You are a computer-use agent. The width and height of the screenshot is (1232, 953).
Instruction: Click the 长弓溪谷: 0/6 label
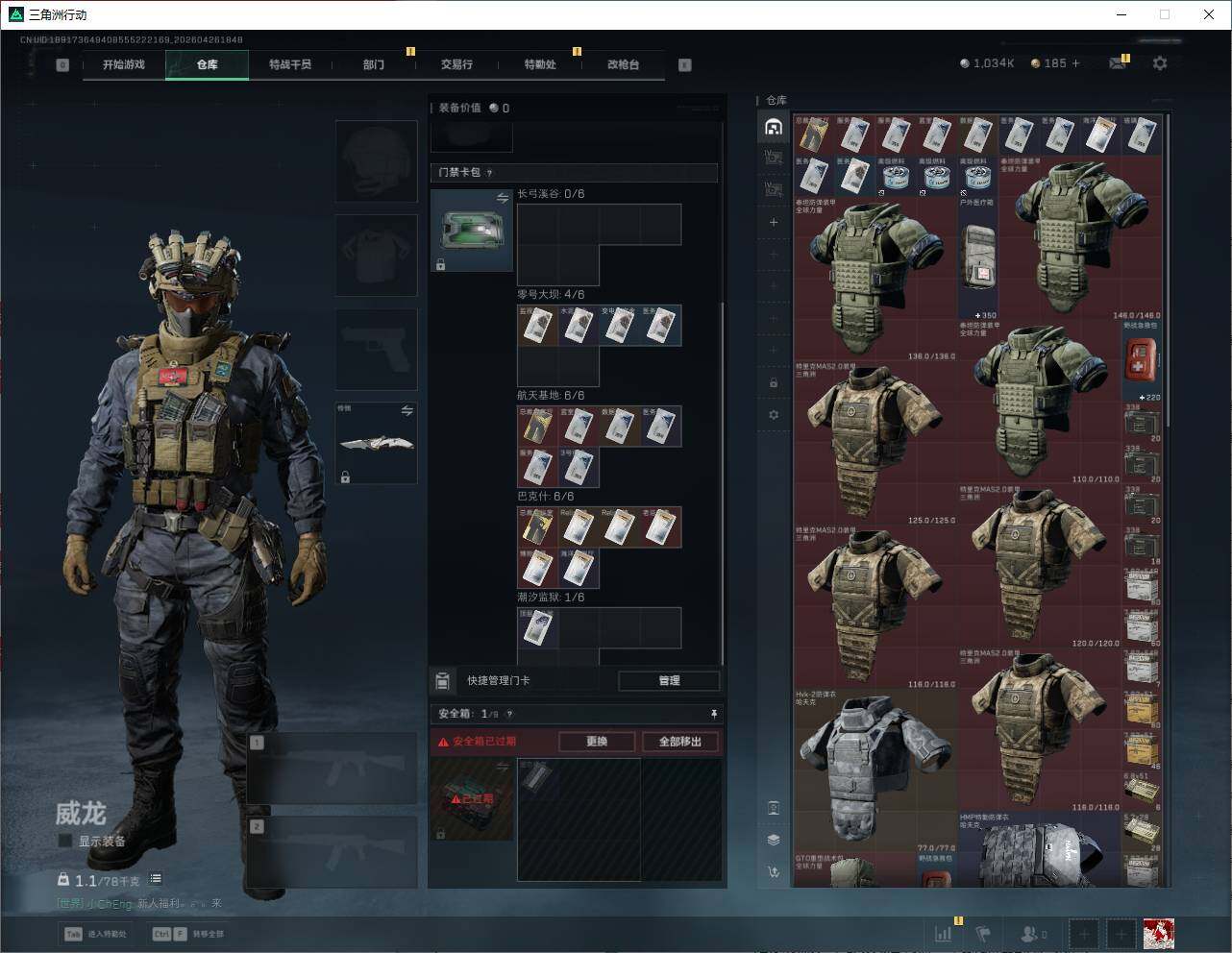coord(551,194)
